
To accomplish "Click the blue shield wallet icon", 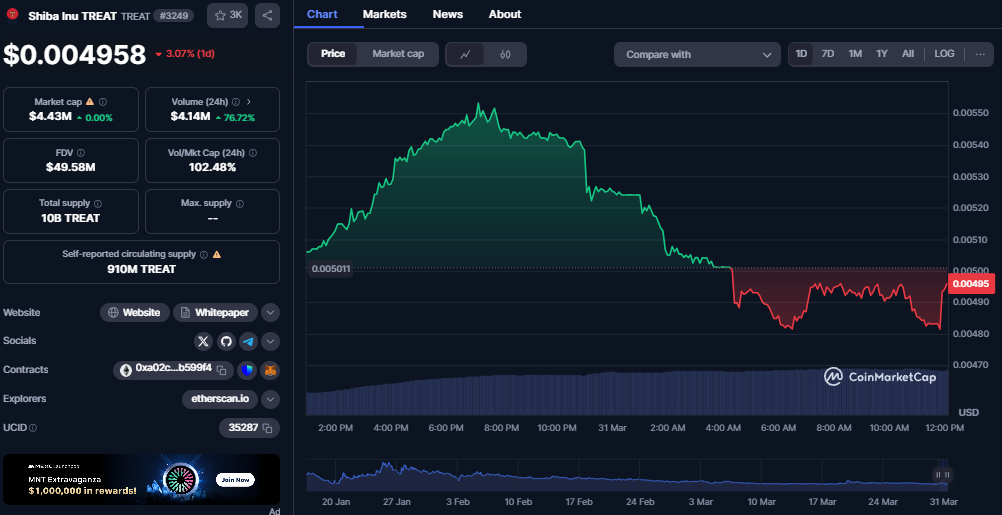I will click(x=247, y=370).
